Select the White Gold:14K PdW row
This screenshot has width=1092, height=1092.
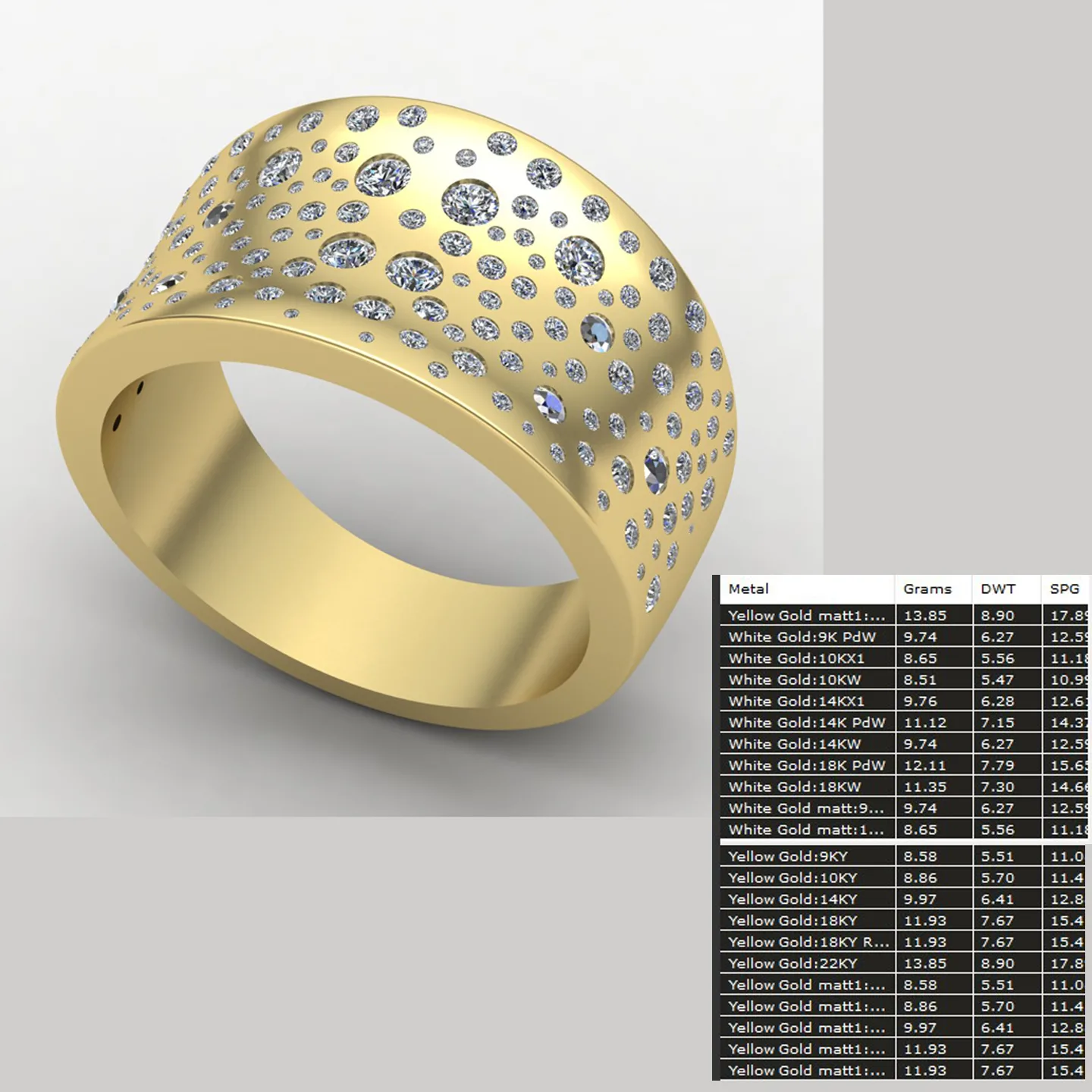pyautogui.click(x=905, y=723)
